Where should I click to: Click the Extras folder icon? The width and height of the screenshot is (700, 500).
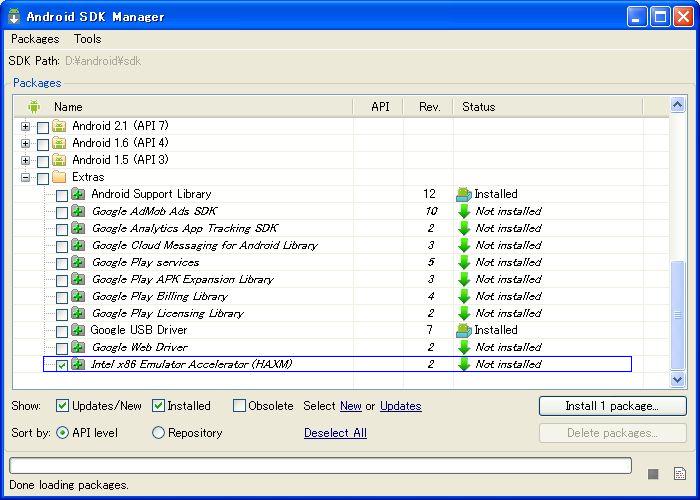[x=59, y=178]
